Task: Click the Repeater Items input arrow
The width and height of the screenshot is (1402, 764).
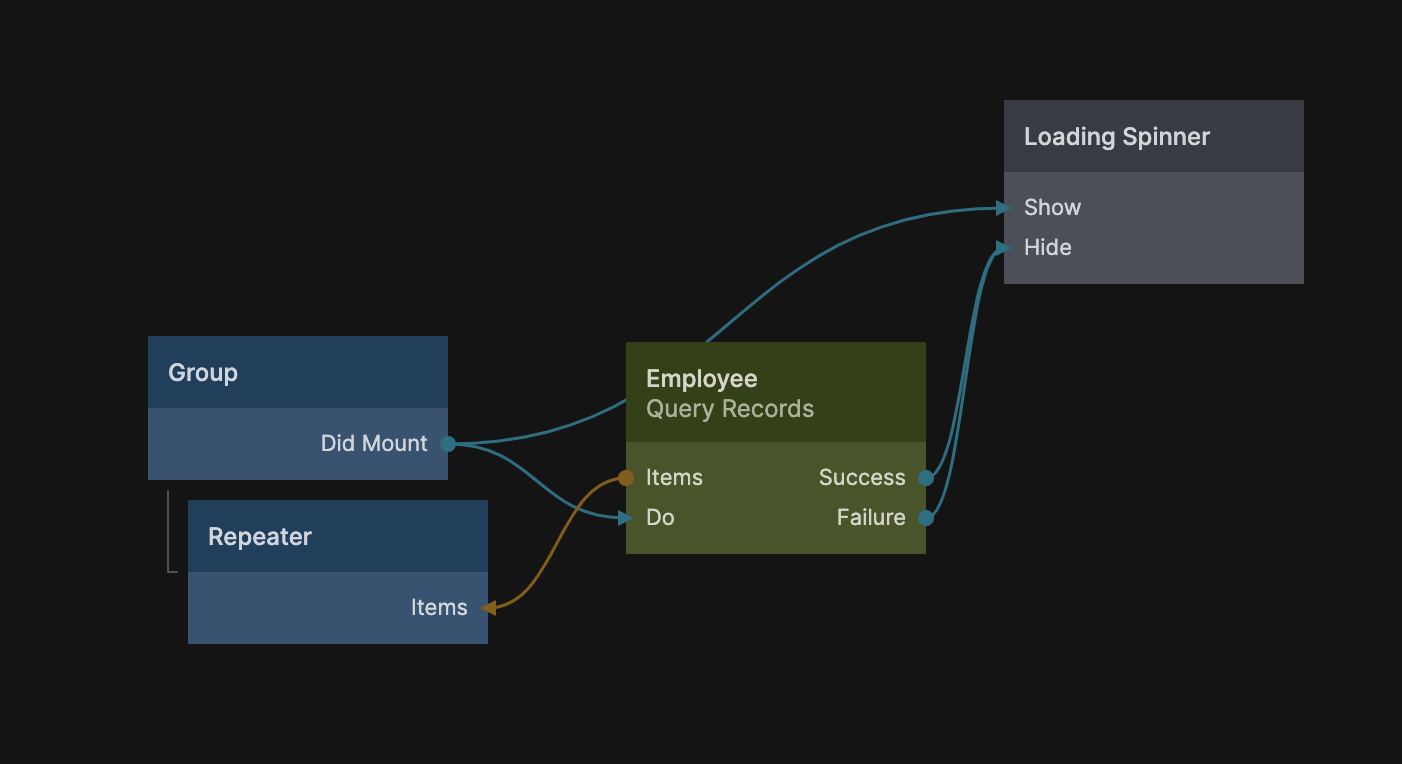Action: [x=488, y=608]
